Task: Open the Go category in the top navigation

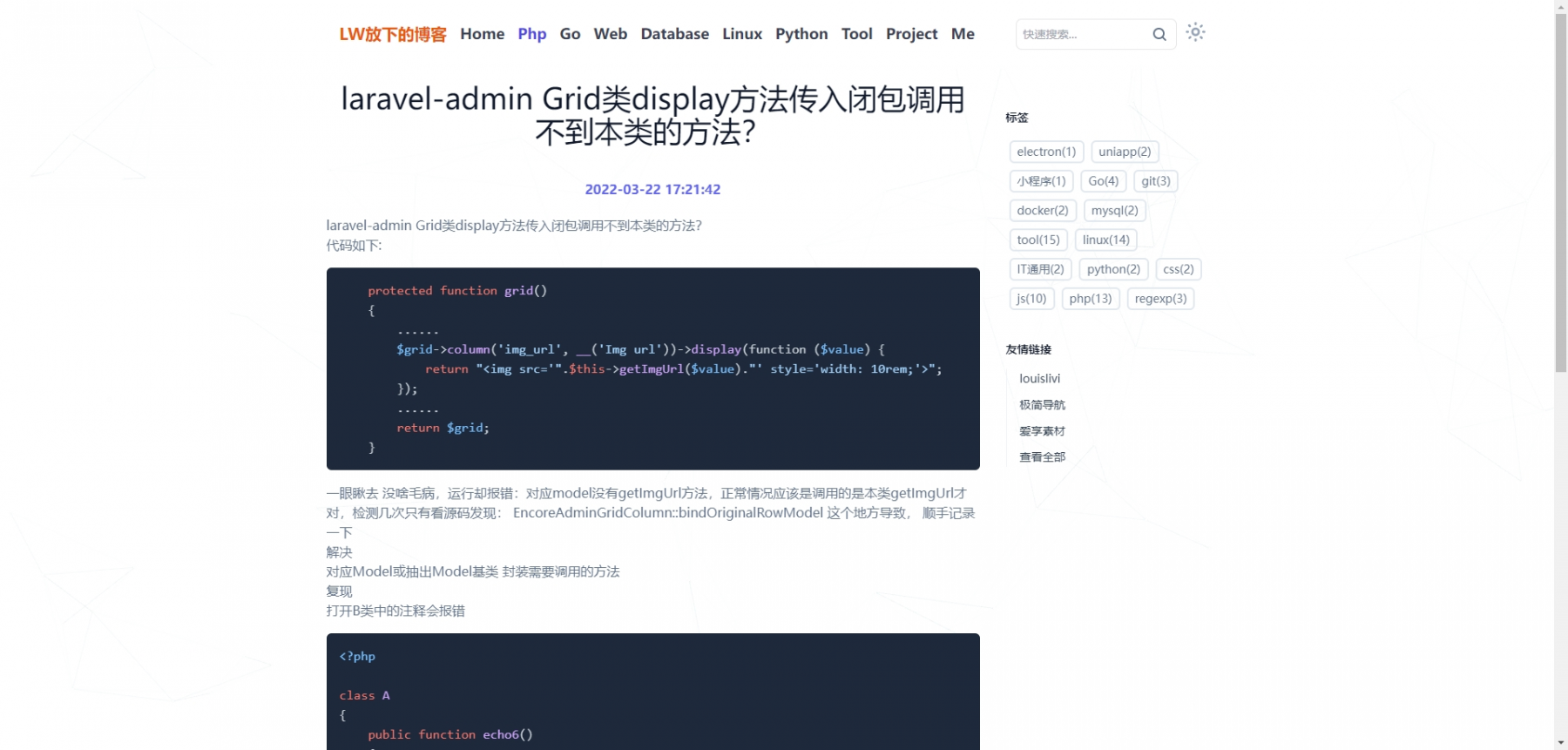Action: pyautogui.click(x=570, y=34)
